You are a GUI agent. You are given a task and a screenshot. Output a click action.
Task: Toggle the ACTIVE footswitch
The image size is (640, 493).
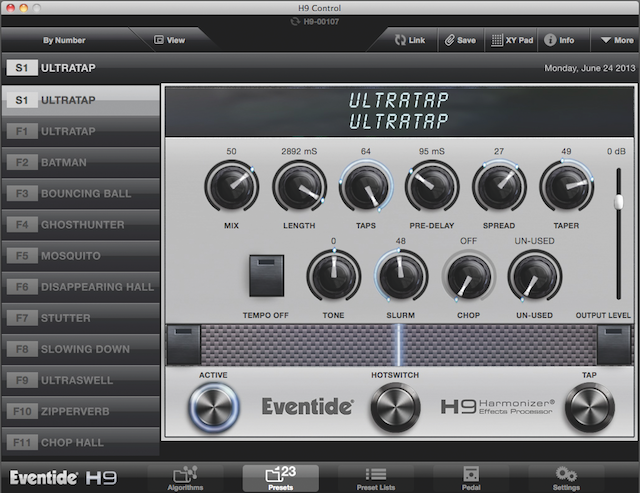coord(213,407)
